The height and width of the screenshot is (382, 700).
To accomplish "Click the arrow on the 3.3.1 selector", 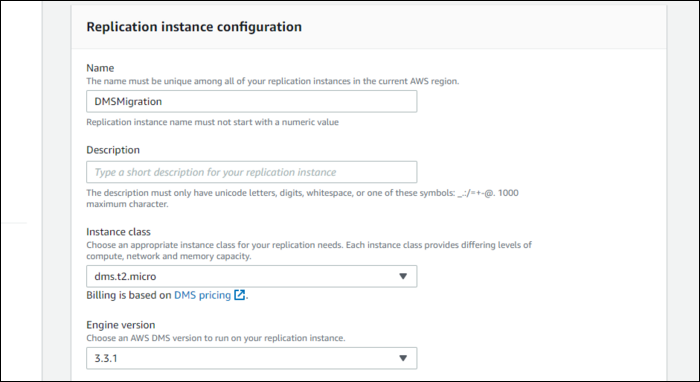I will click(x=403, y=358).
